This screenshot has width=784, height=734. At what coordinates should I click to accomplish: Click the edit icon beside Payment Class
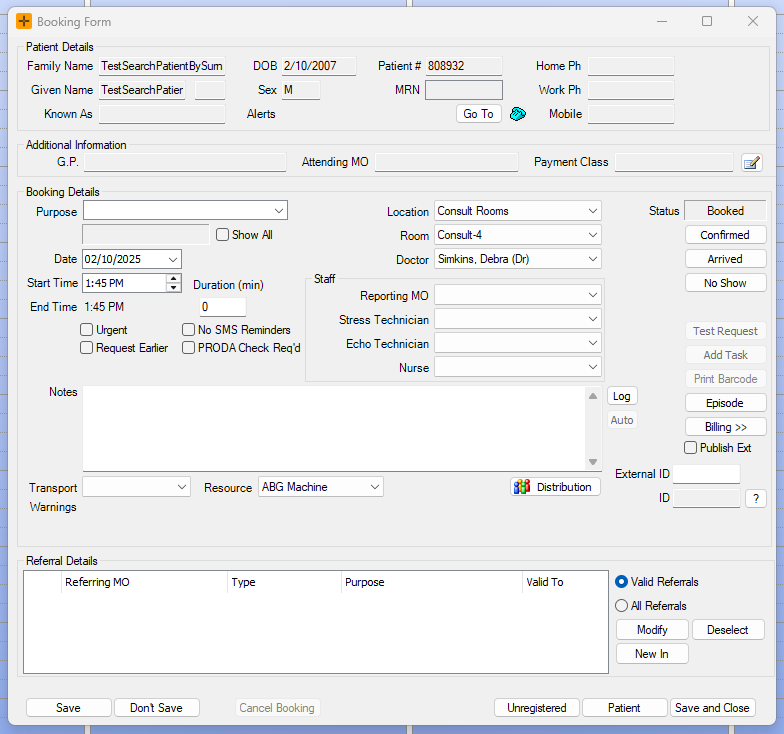[751, 162]
